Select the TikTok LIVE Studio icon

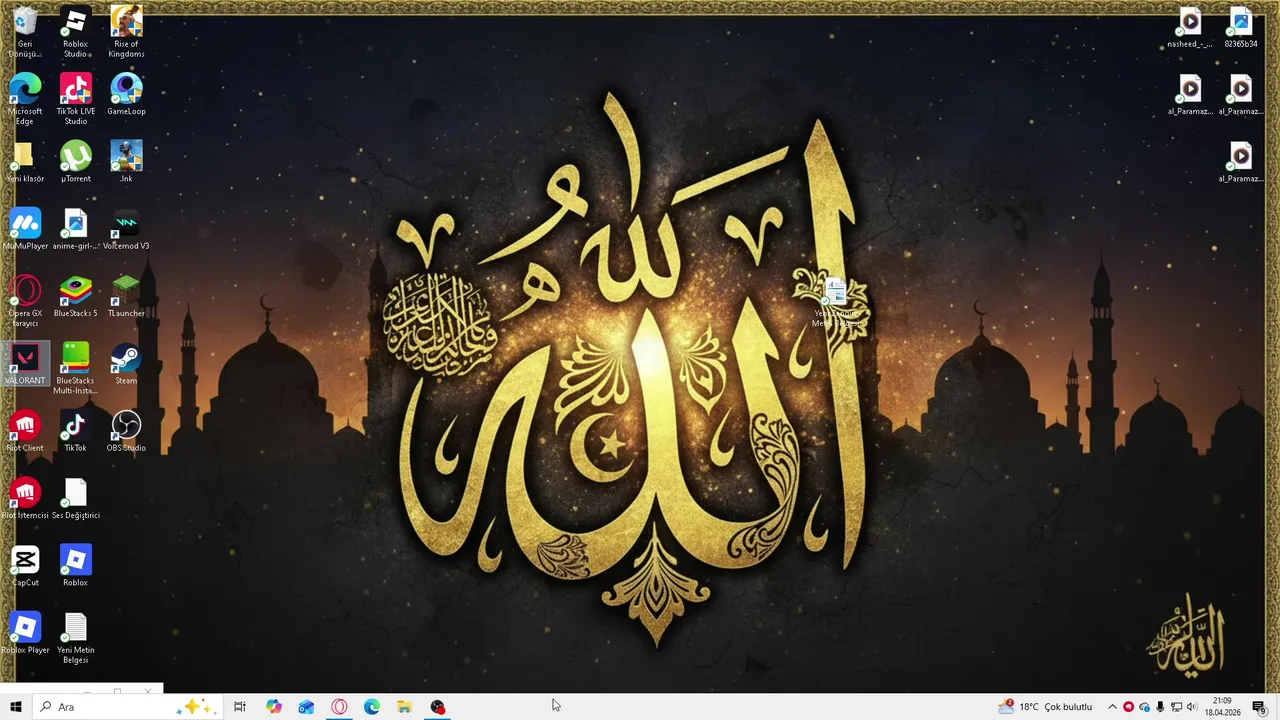click(x=75, y=98)
